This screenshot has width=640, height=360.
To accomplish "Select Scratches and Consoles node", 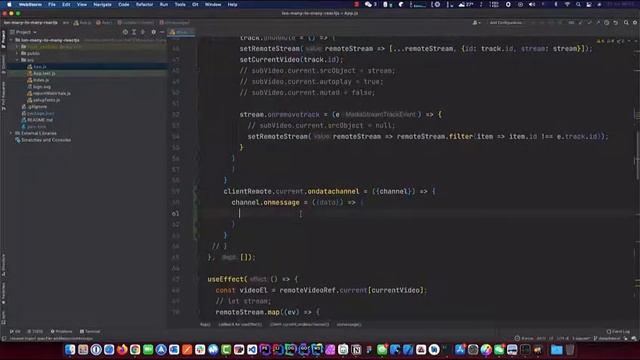I will 46,140.
